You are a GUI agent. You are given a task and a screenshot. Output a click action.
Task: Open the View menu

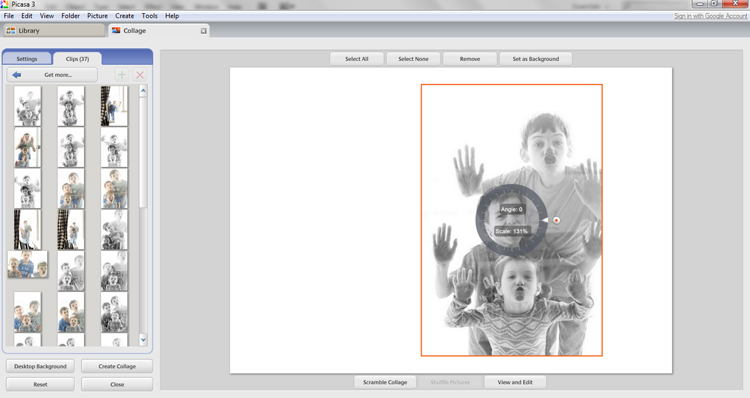(46, 16)
